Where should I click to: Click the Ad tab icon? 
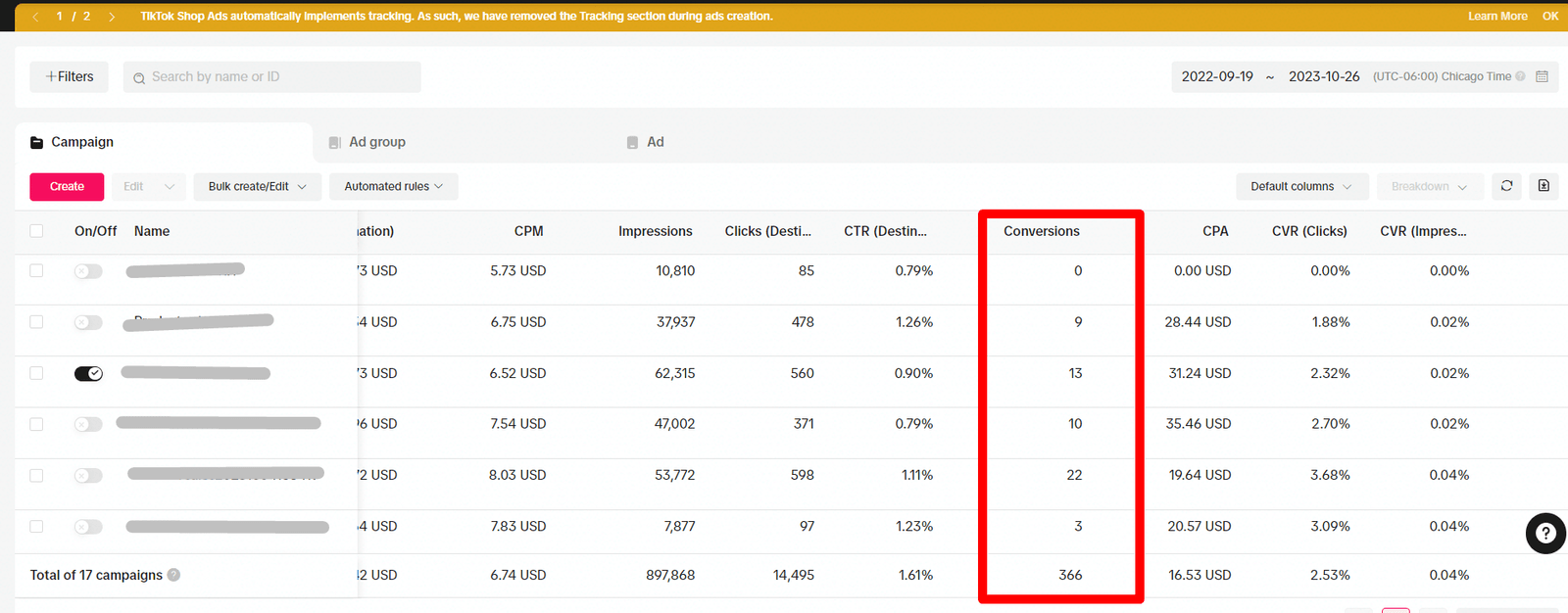(x=632, y=143)
